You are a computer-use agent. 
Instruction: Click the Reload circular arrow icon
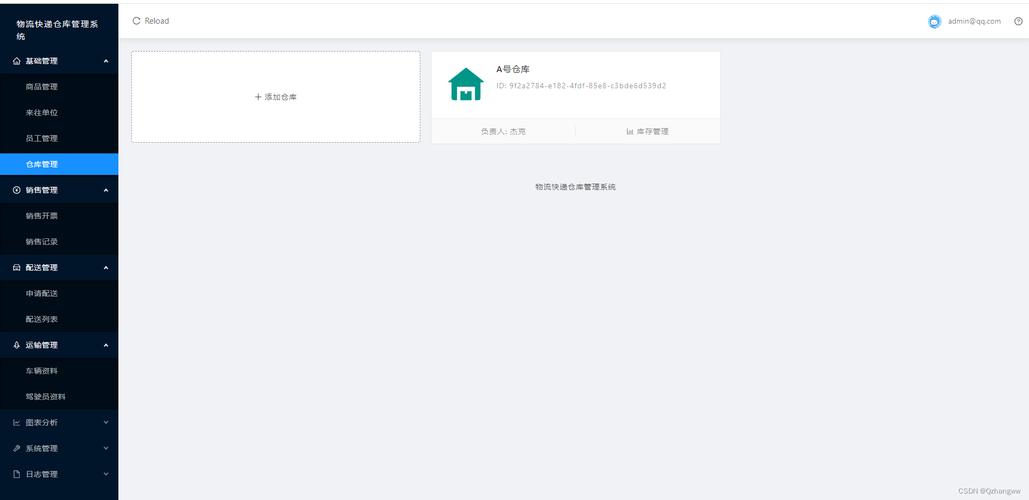coord(136,21)
